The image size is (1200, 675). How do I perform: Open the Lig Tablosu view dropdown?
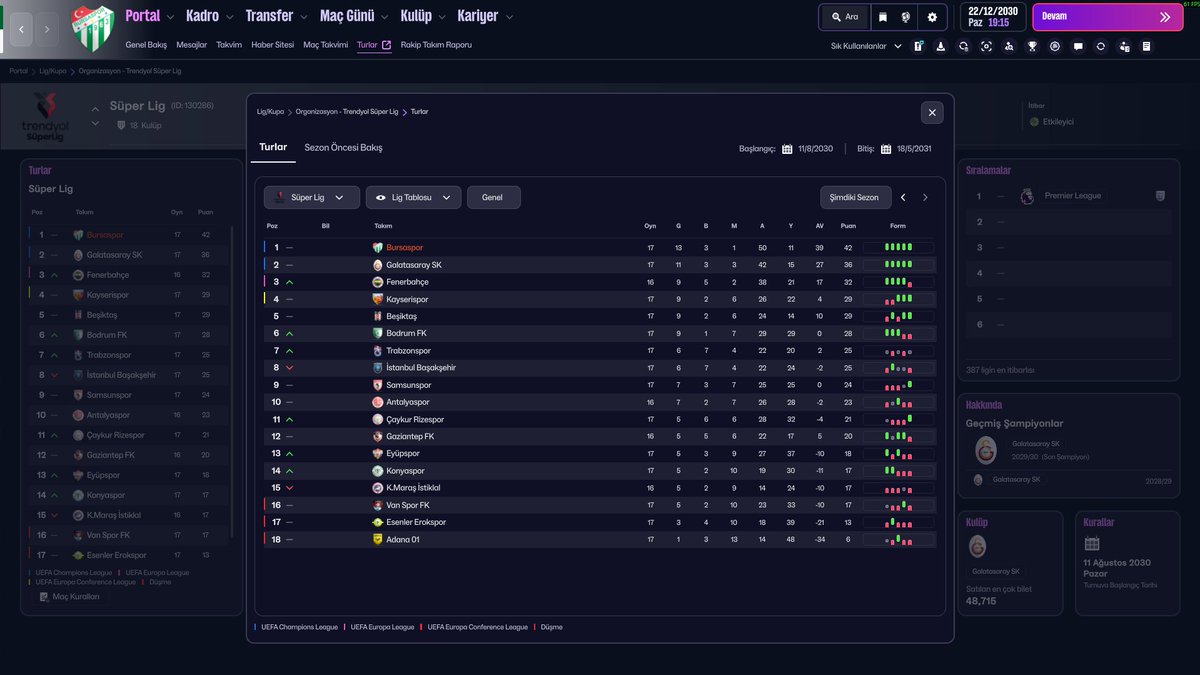click(x=414, y=198)
